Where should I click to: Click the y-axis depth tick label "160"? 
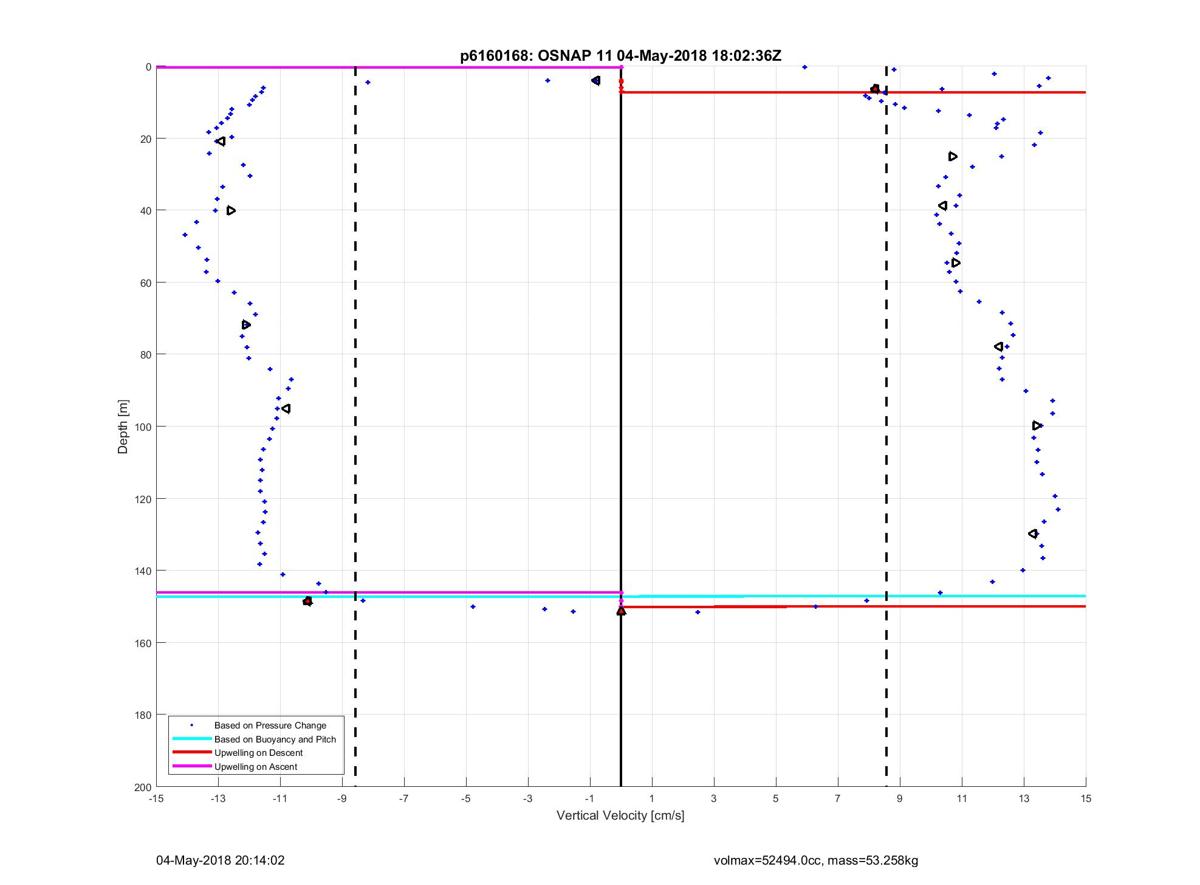click(x=142, y=643)
